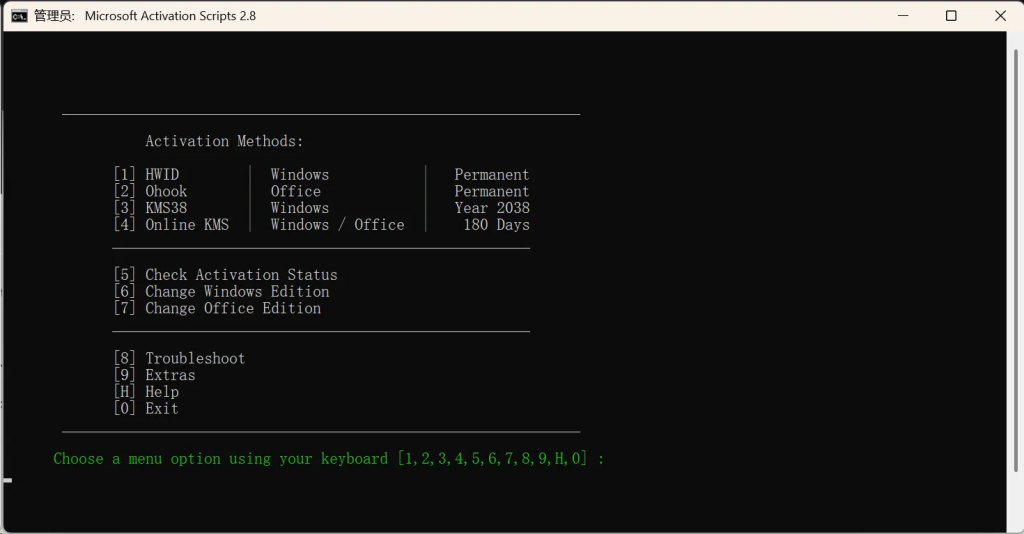
Task: Click the green Choose a menu option prompt
Action: (x=328, y=459)
